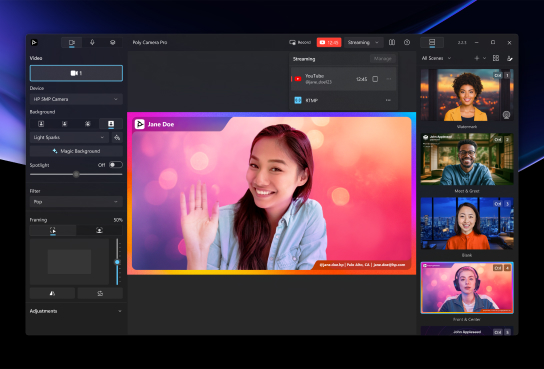Open the split compare view icon
Screen dimensions: 544x369
[x=392, y=42]
